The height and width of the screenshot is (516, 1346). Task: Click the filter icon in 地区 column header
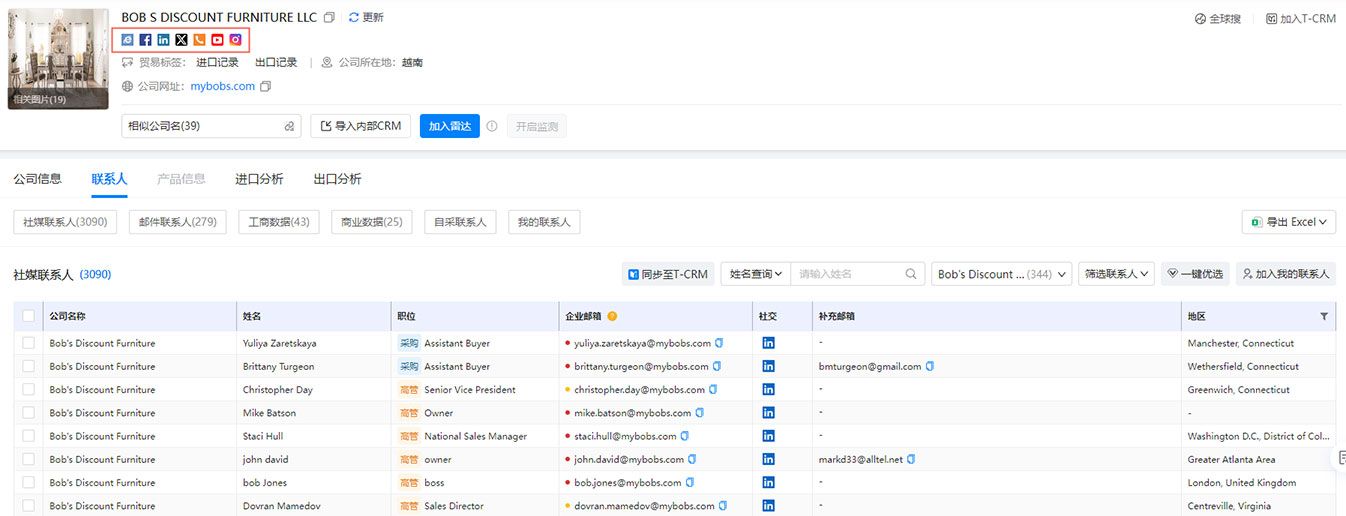1324,316
